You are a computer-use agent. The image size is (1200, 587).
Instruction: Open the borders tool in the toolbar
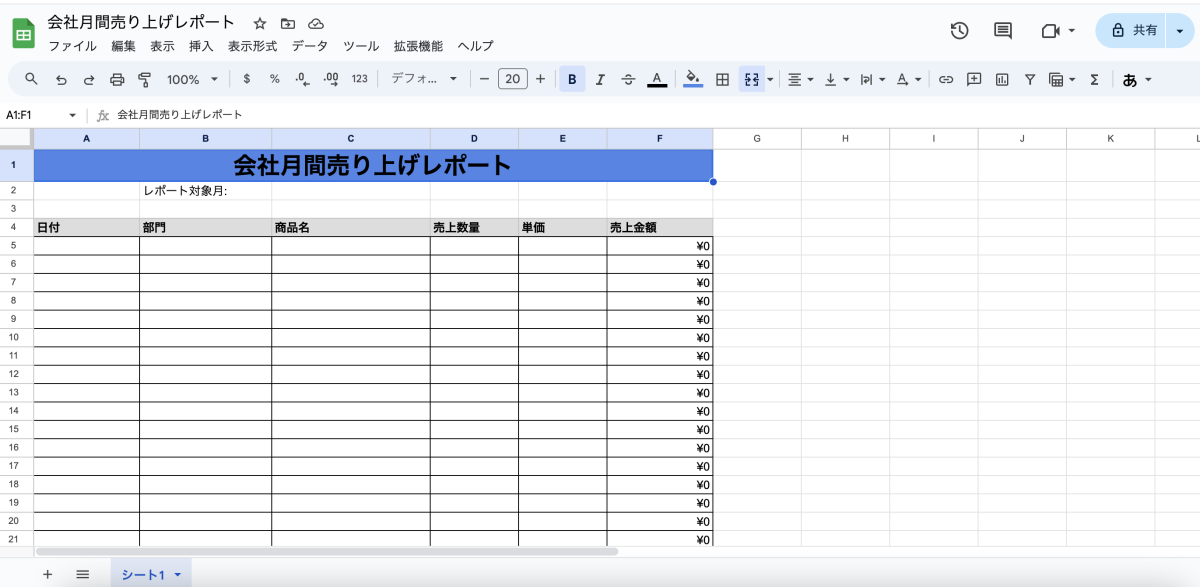click(722, 79)
